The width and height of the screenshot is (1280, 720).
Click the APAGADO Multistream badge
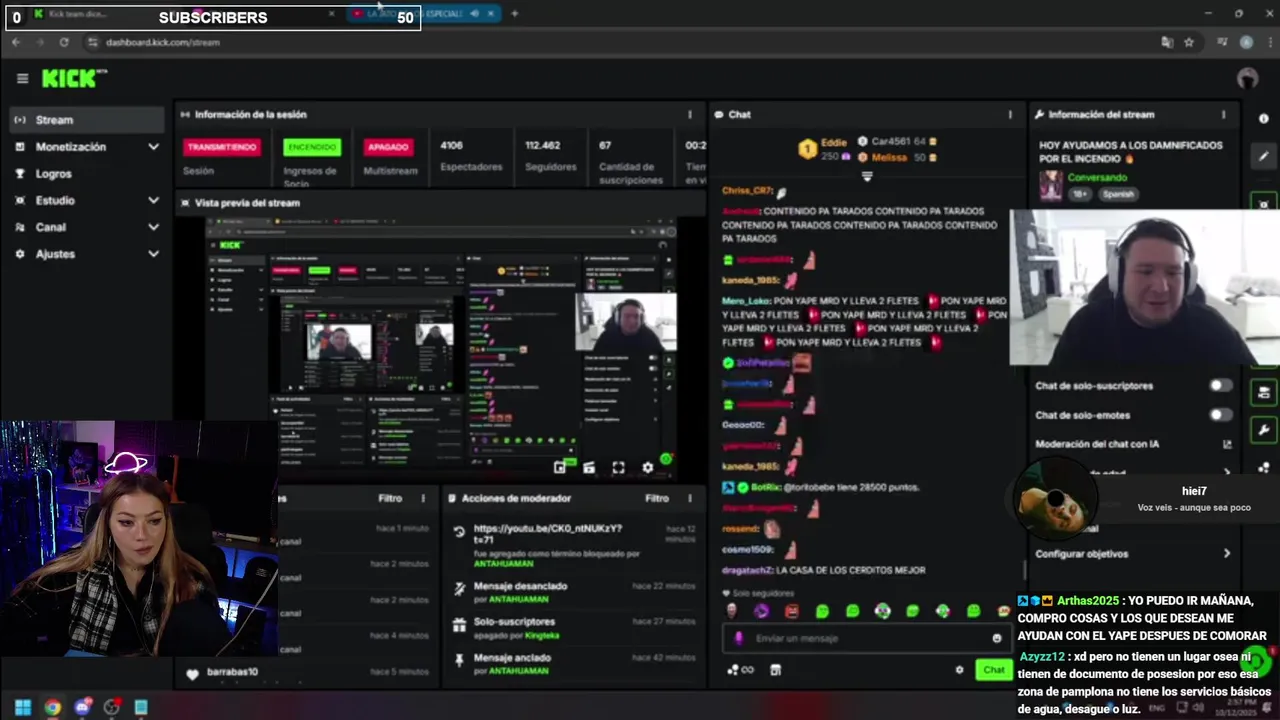coord(388,147)
